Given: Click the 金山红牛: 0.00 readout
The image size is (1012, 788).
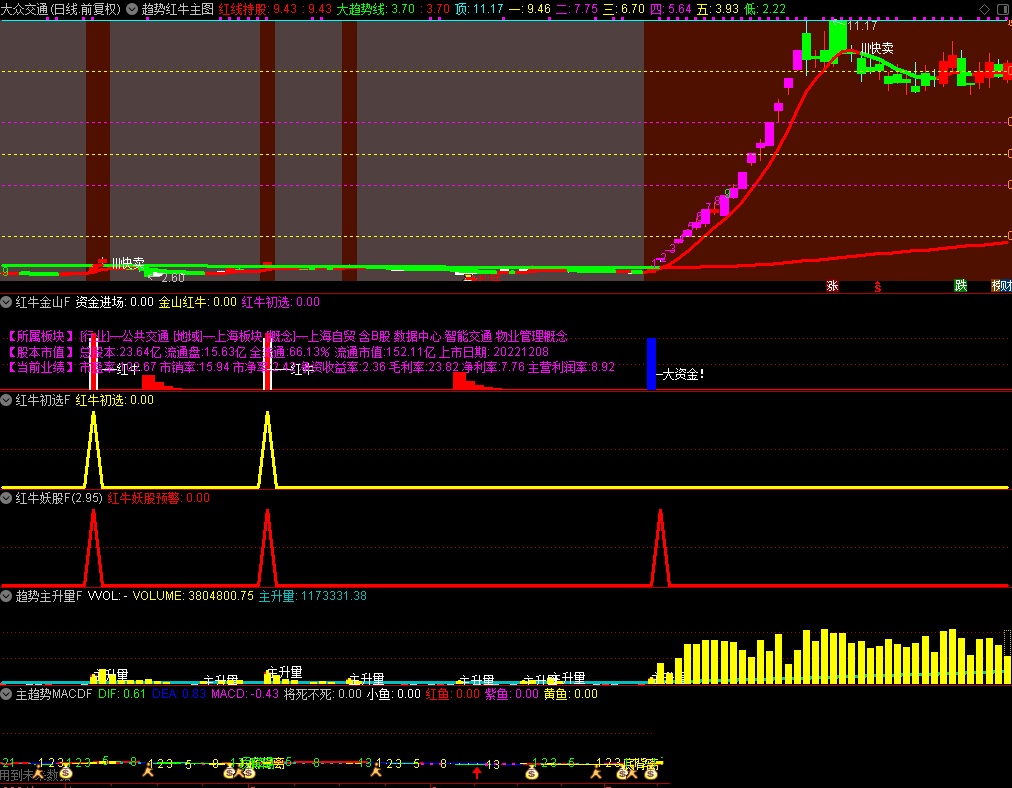Looking at the screenshot, I should click(197, 302).
